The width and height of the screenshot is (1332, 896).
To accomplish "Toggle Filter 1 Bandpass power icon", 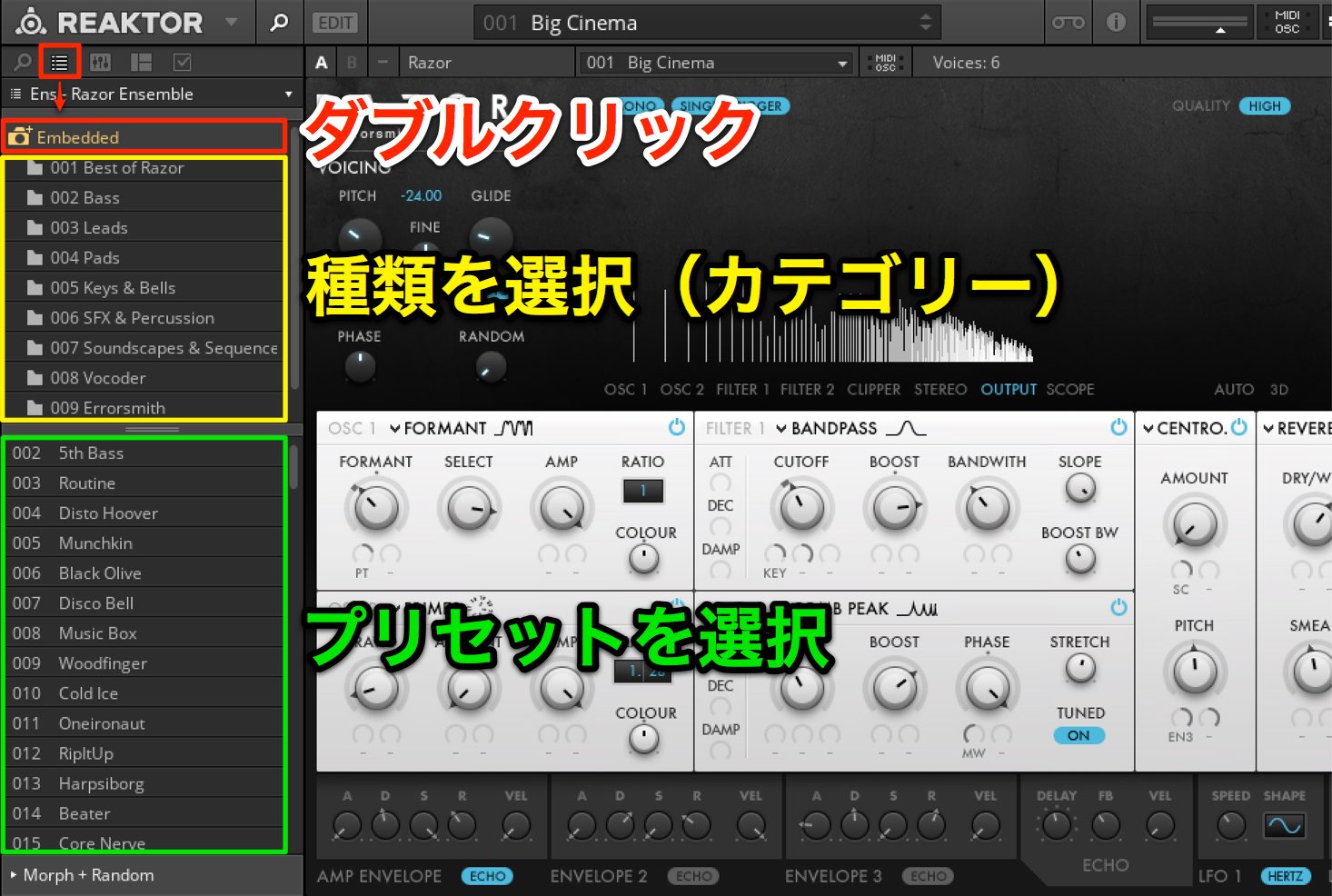I will point(1118,427).
